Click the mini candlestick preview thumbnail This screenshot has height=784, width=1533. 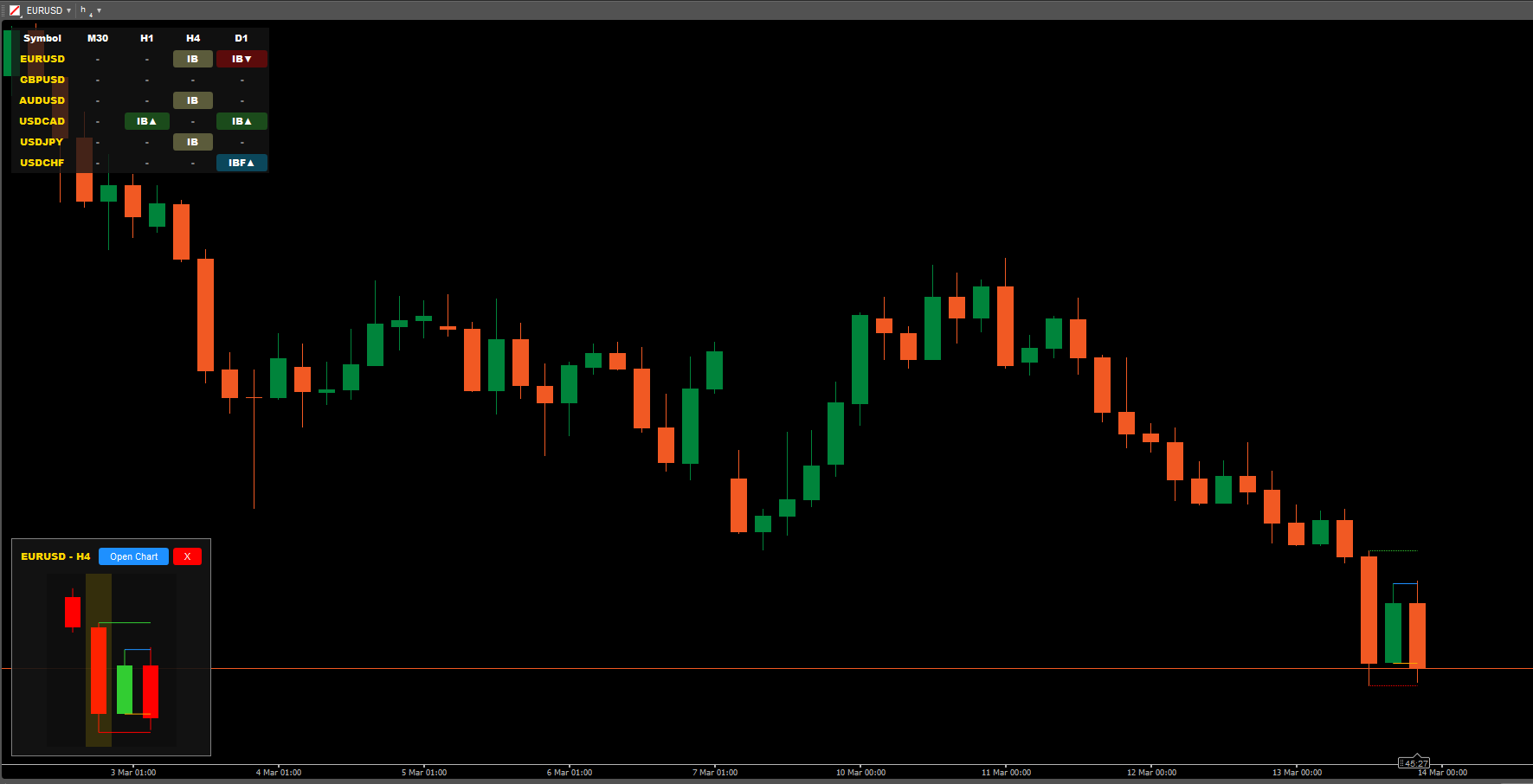tap(112, 660)
